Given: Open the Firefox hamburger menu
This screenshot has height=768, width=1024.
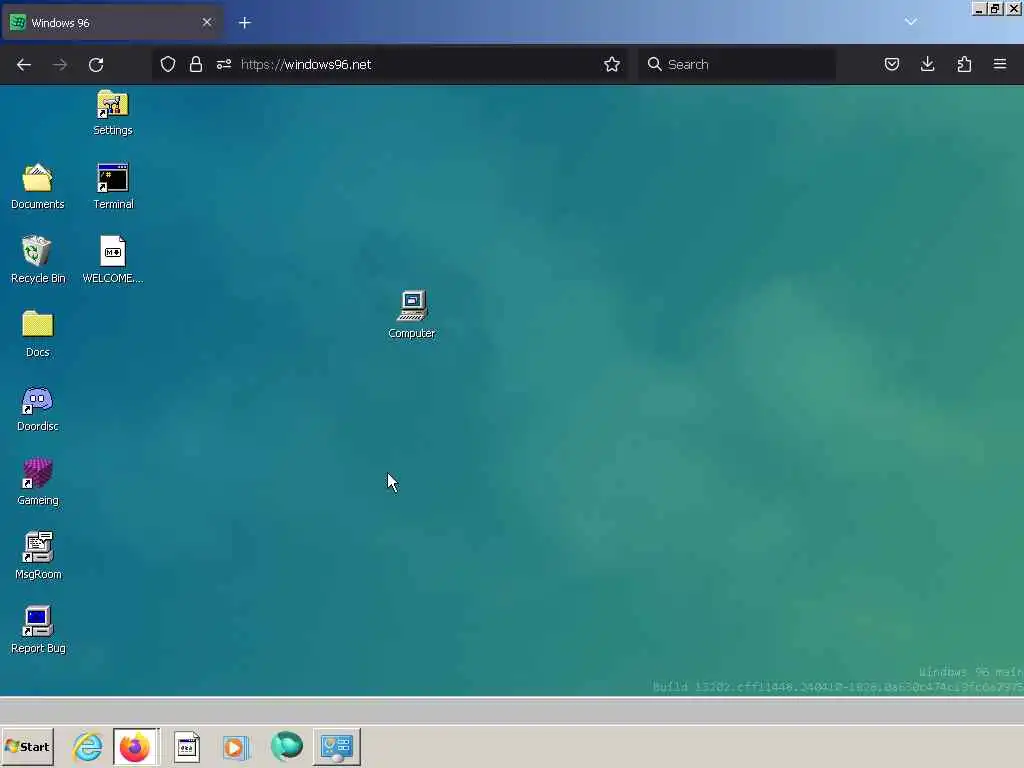Looking at the screenshot, I should [x=1000, y=64].
